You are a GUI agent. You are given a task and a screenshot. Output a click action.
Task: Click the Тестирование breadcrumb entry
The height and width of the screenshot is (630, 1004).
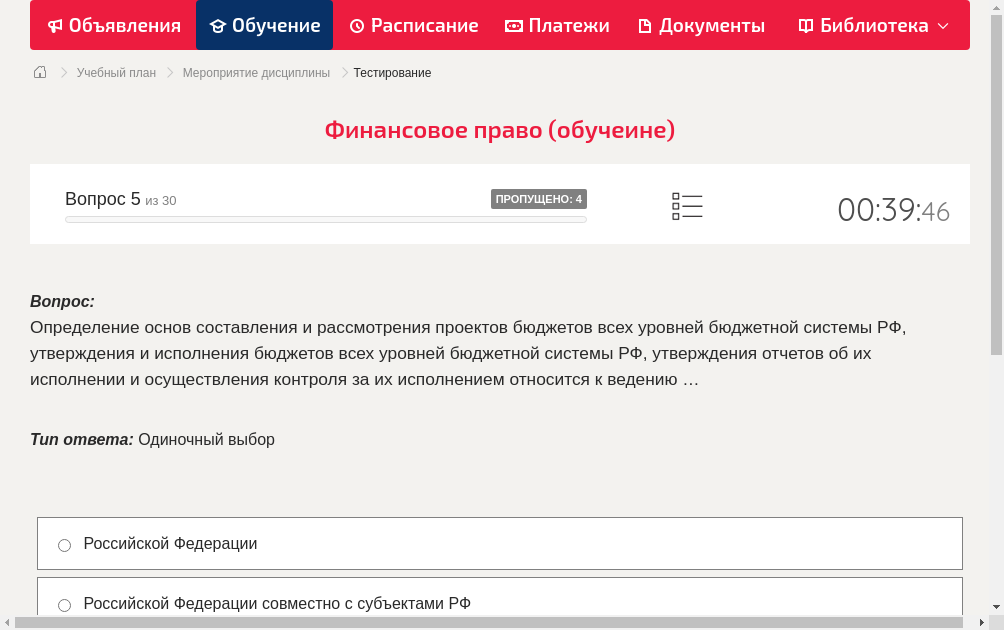[391, 72]
